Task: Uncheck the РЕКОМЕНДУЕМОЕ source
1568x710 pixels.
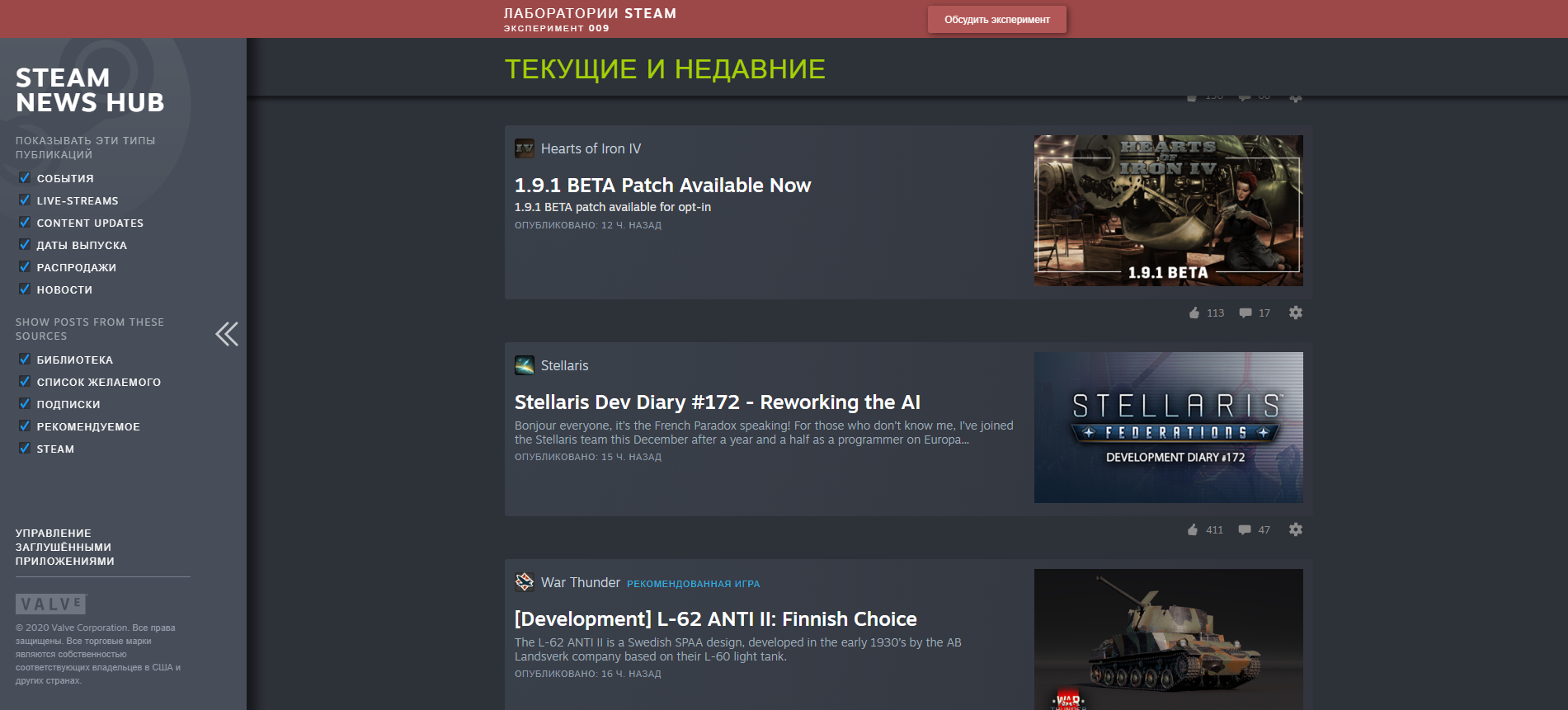Action: pos(25,426)
